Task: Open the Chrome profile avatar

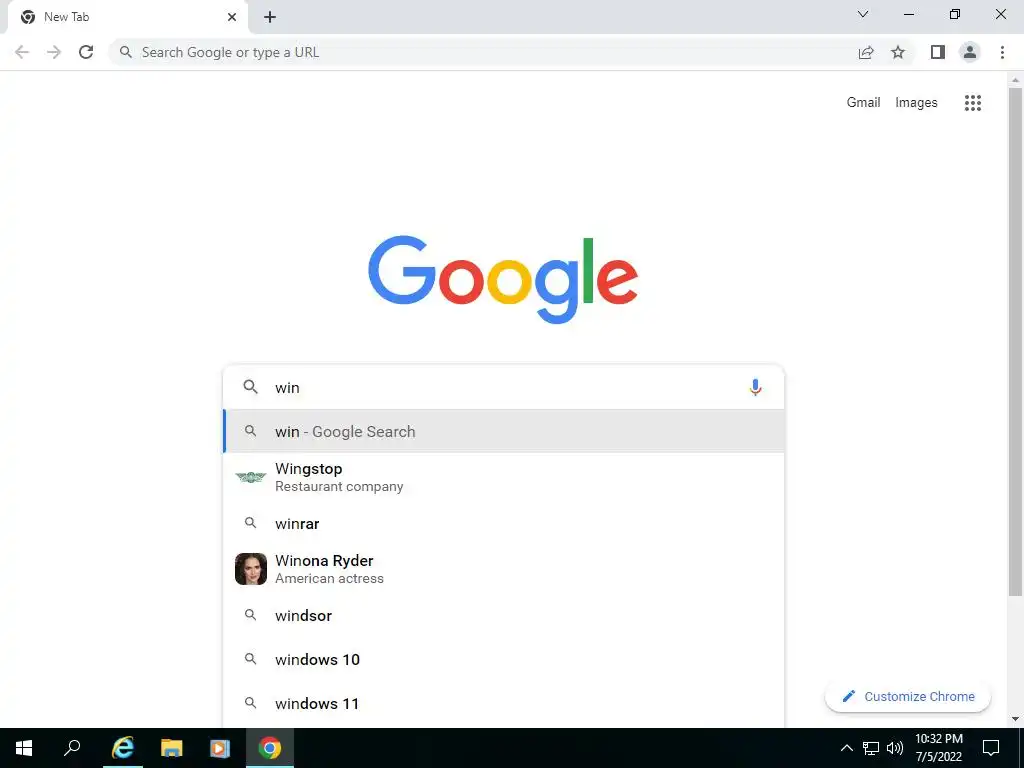Action: click(x=969, y=52)
